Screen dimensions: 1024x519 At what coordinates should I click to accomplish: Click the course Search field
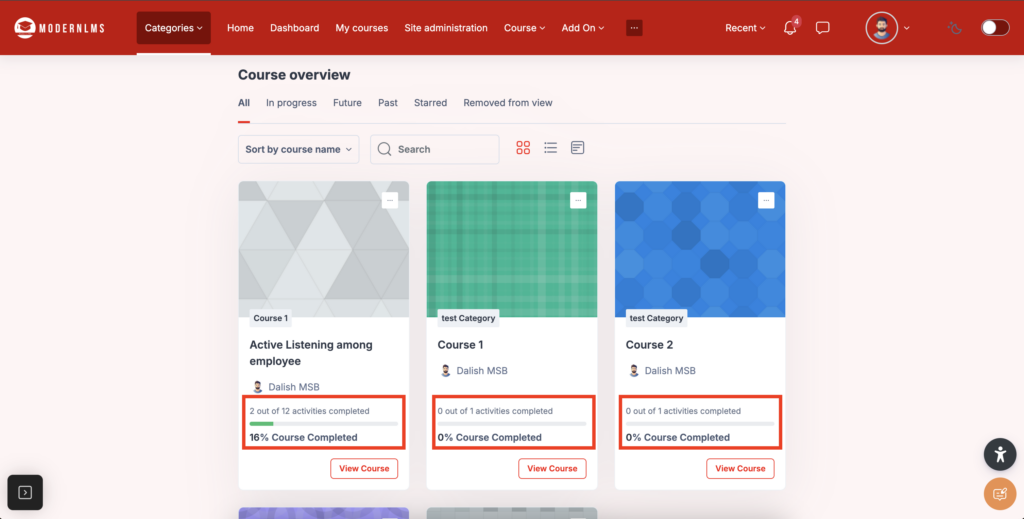coord(435,149)
